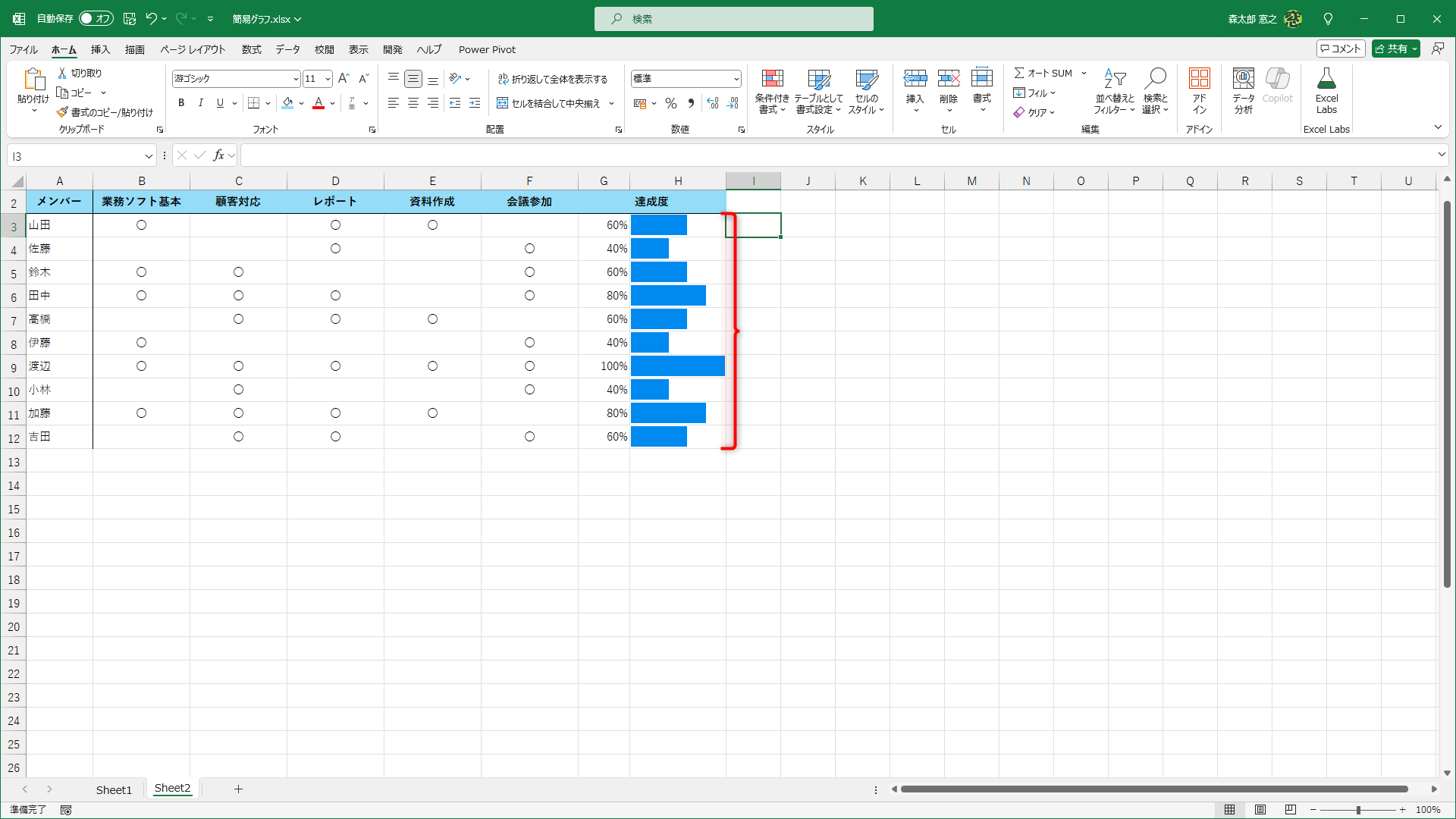Click the Share button
The width and height of the screenshot is (1456, 819).
1391,49
